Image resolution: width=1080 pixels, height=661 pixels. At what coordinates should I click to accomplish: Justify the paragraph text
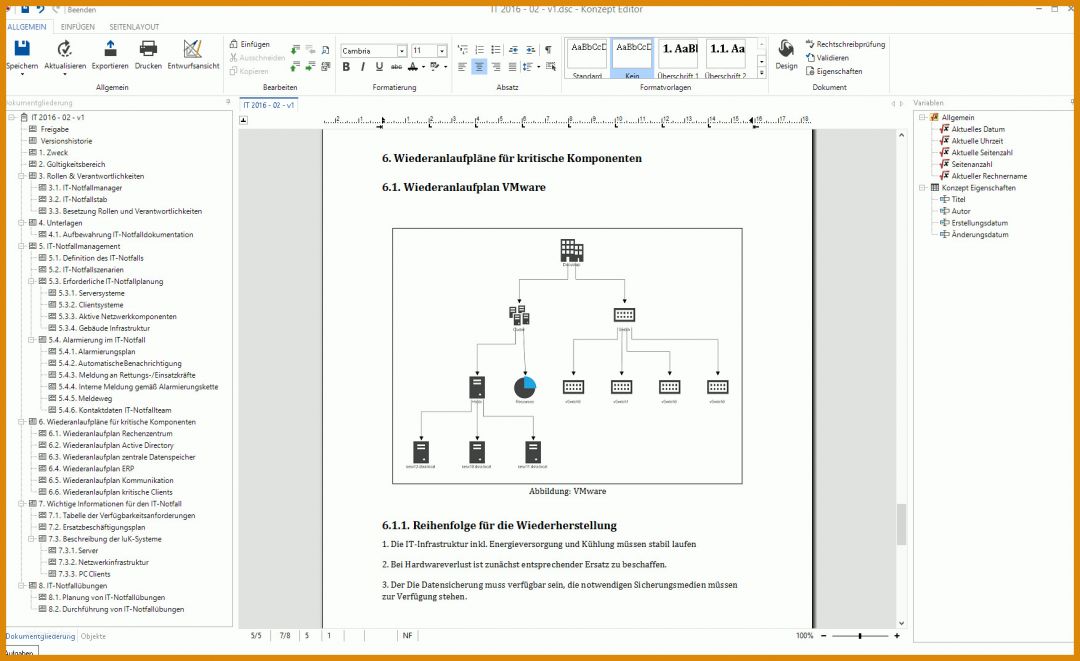pyautogui.click(x=512, y=67)
